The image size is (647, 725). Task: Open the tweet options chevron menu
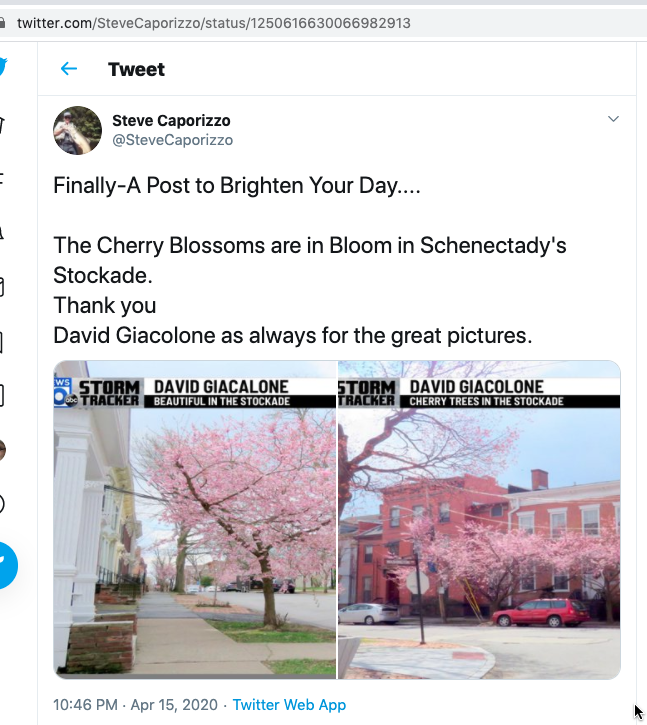pyautogui.click(x=614, y=119)
